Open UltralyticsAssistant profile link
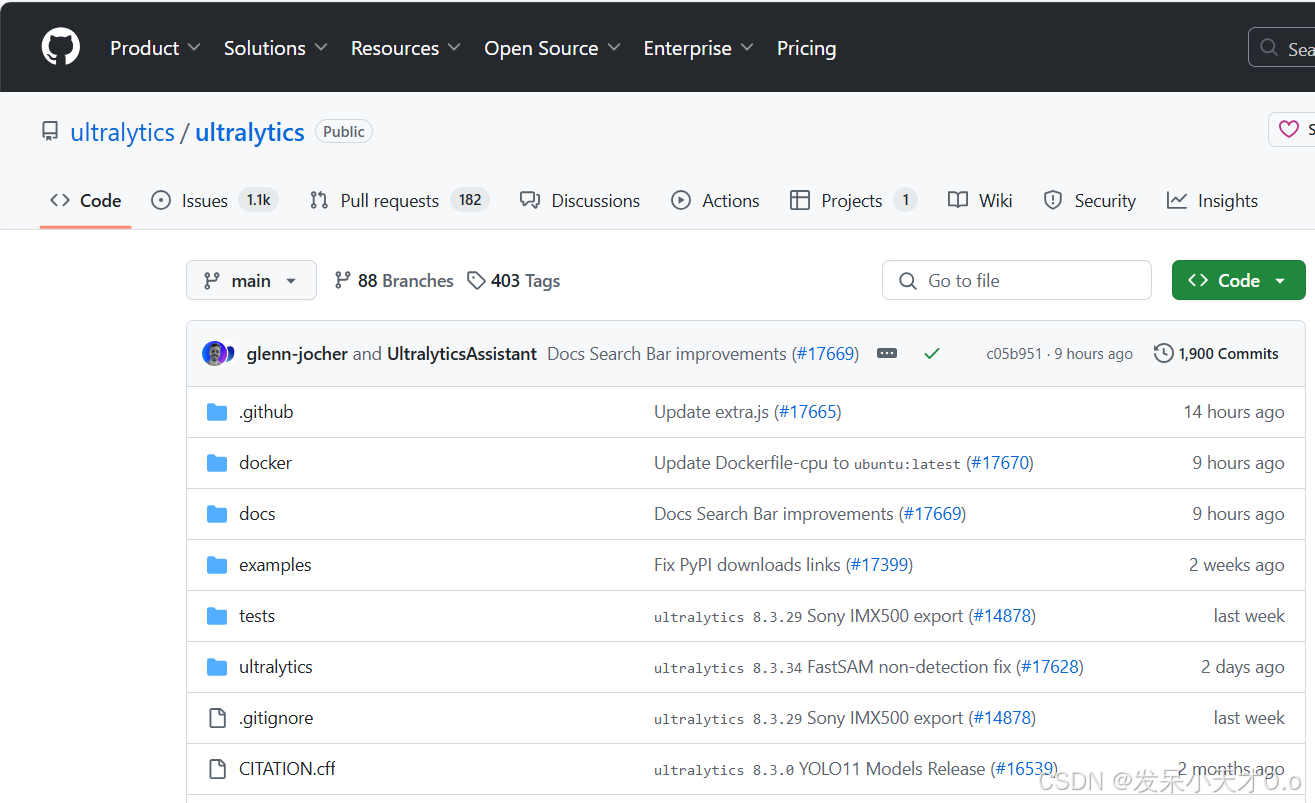 tap(462, 354)
